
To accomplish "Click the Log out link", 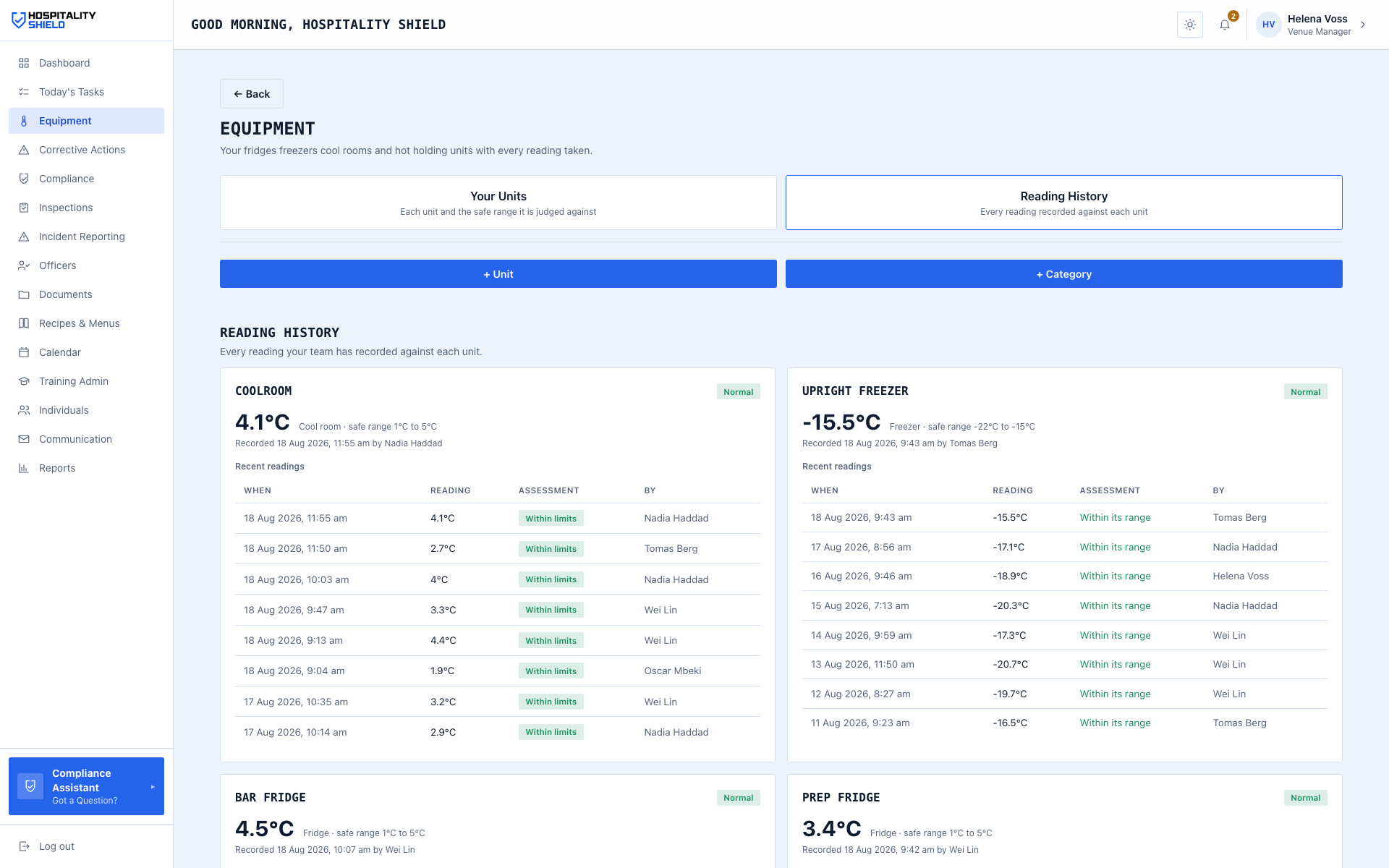I will (x=87, y=846).
